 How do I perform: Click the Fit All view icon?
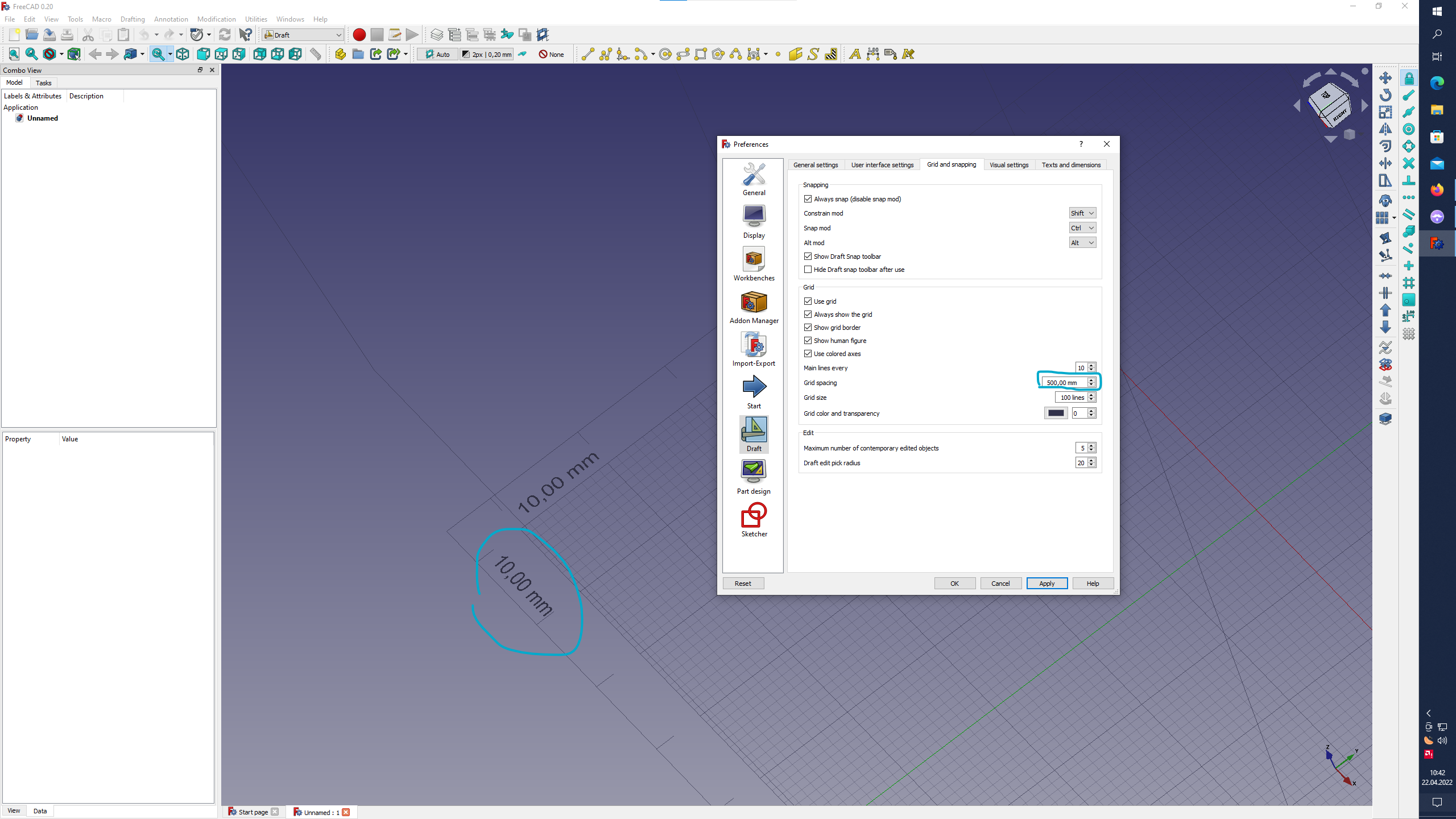tap(14, 54)
